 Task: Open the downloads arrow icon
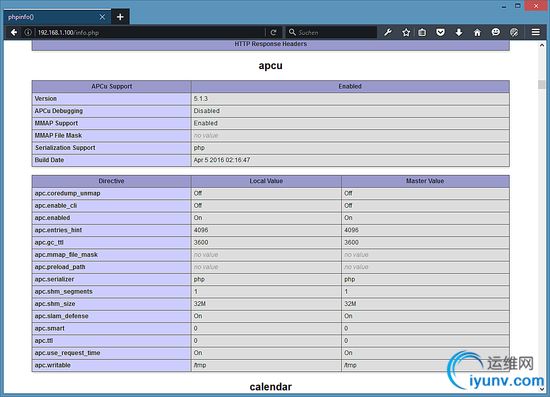click(x=459, y=33)
